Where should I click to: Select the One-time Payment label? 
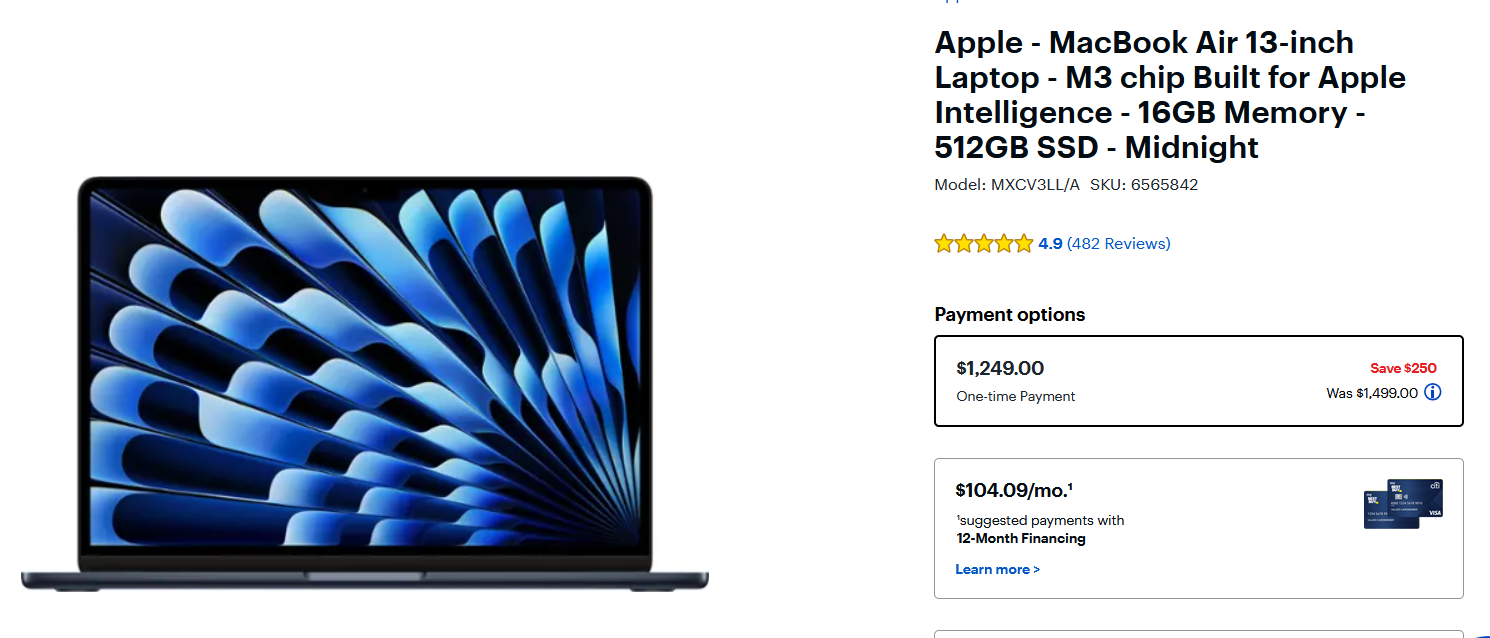click(1015, 397)
